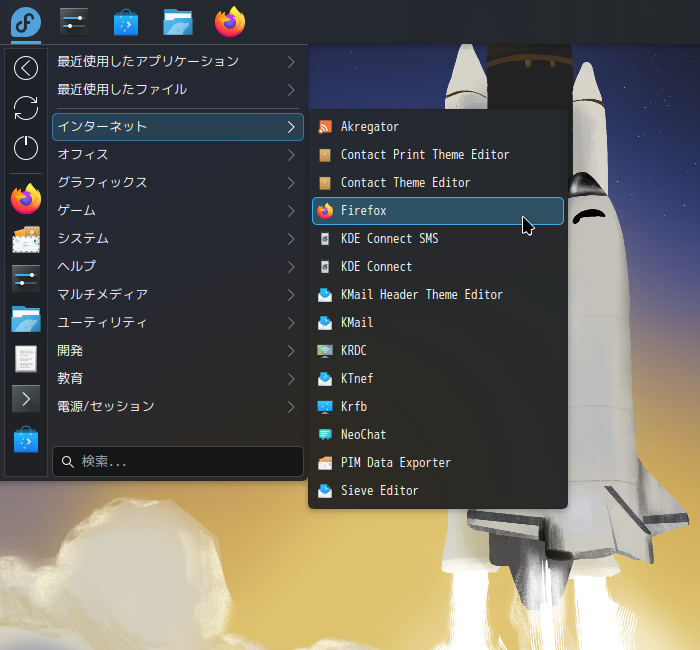Screen dimensions: 700x650
Task: Launch Firefox from the top panel
Action: pyautogui.click(x=230, y=22)
